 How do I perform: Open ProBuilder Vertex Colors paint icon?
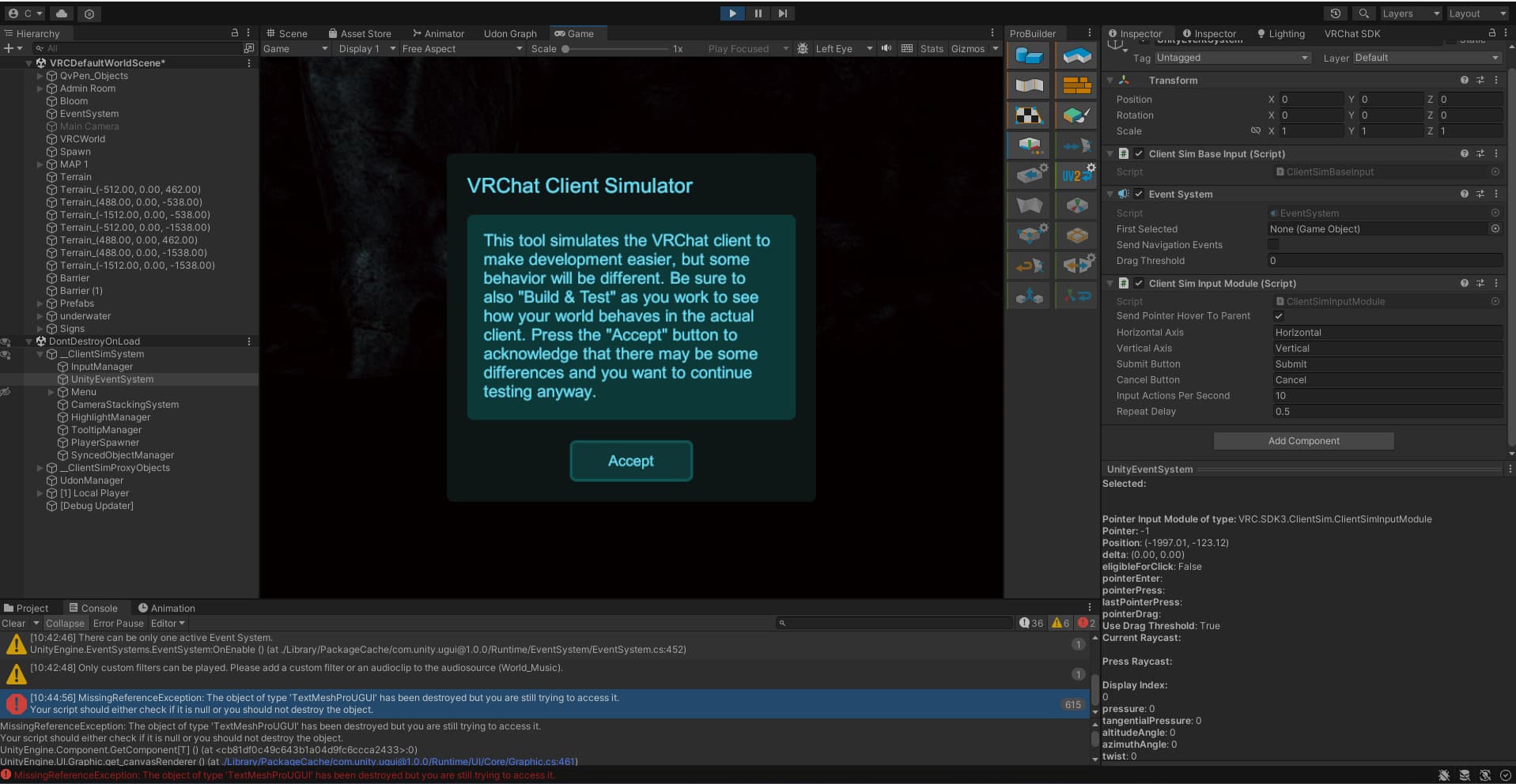pos(1076,115)
